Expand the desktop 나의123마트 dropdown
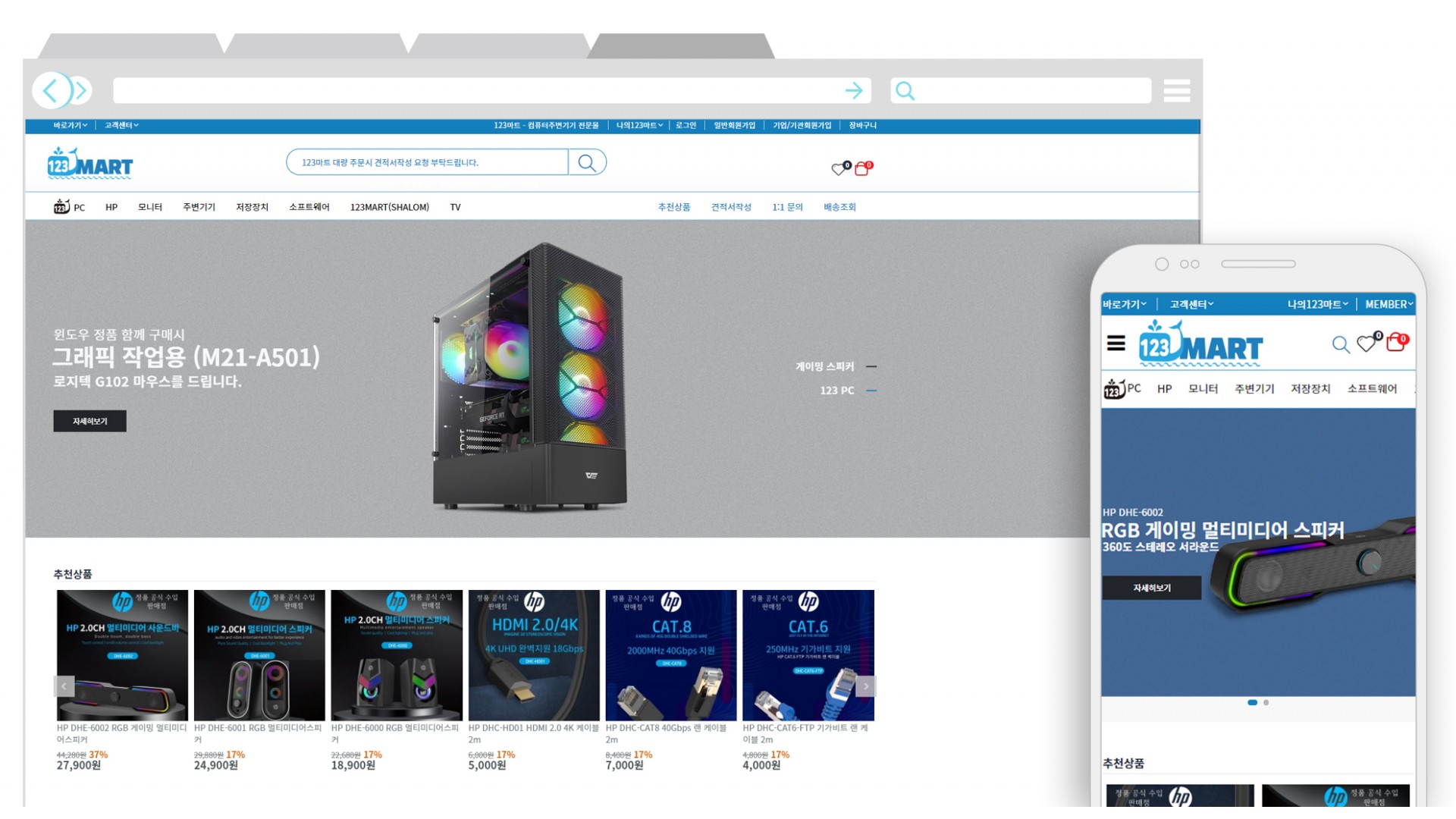Image resolution: width=1456 pixels, height=819 pixels. [639, 125]
